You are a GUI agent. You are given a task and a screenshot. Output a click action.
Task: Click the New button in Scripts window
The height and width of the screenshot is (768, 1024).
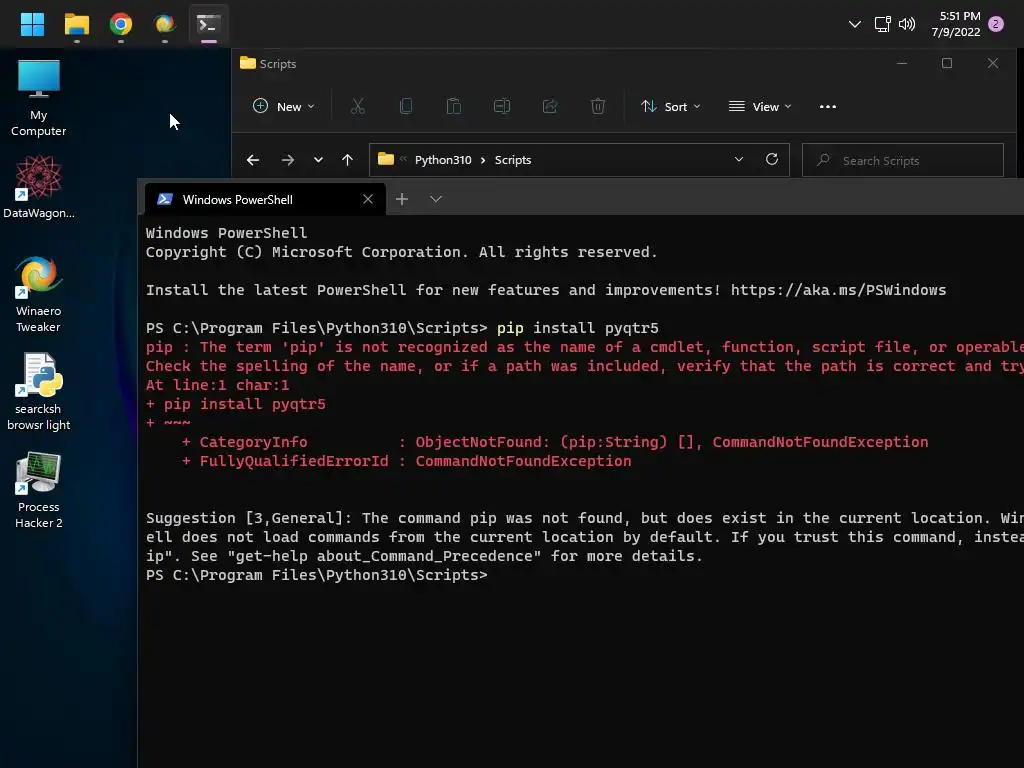pos(283,106)
